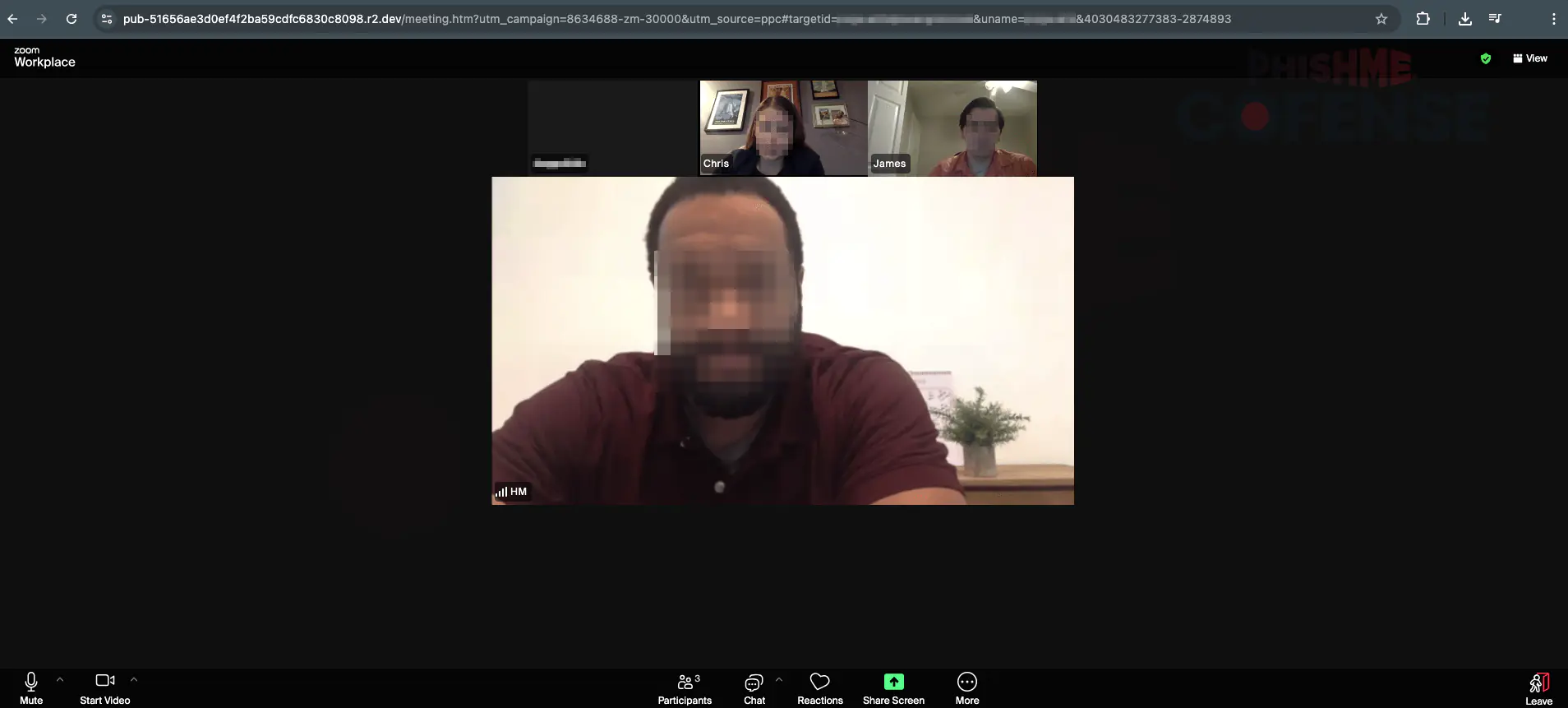1568x708 pixels.
Task: Open the View layout menu
Action: coord(1529,58)
